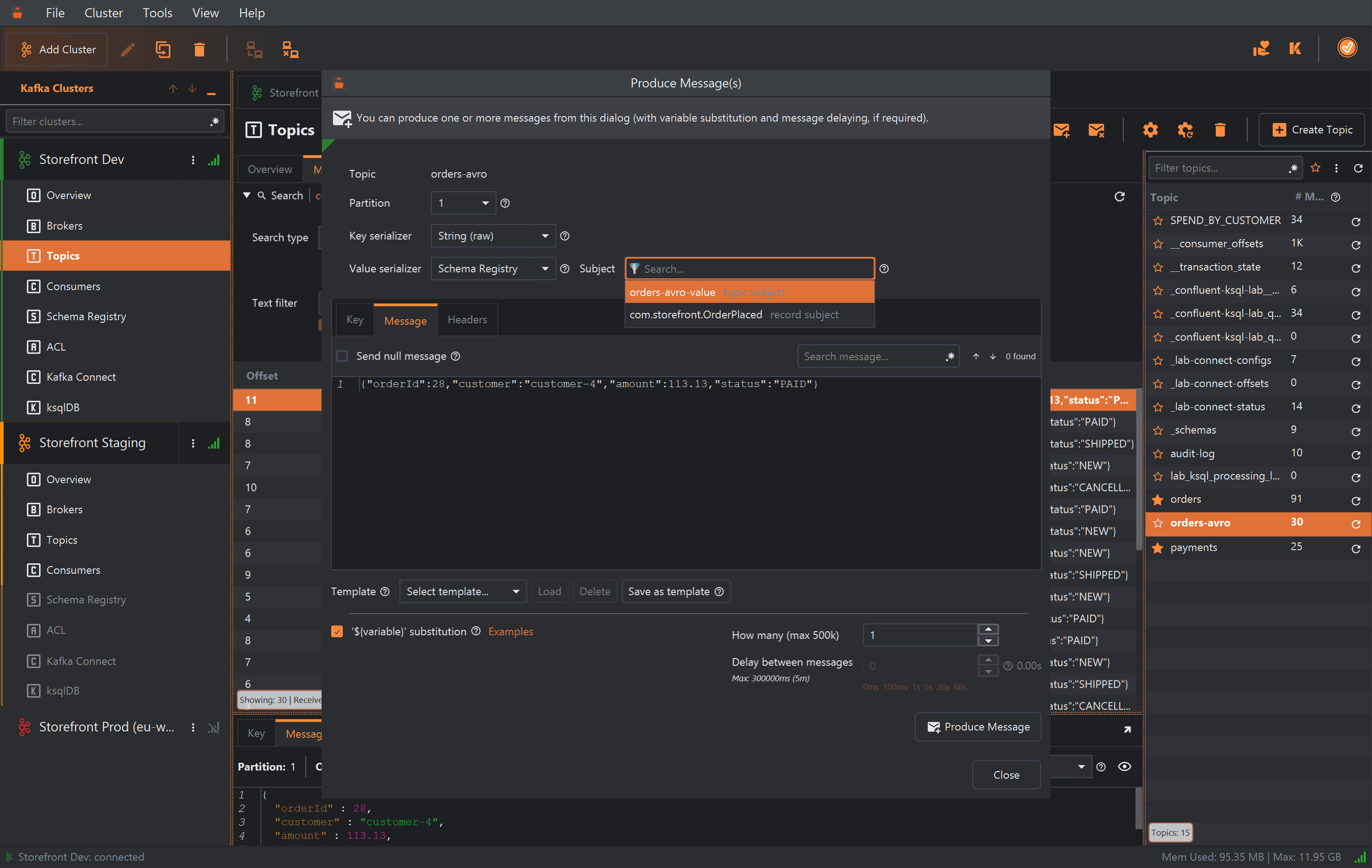Screen dimensions: 1372x868
Task: Open the Select template dropdown
Action: click(x=463, y=591)
